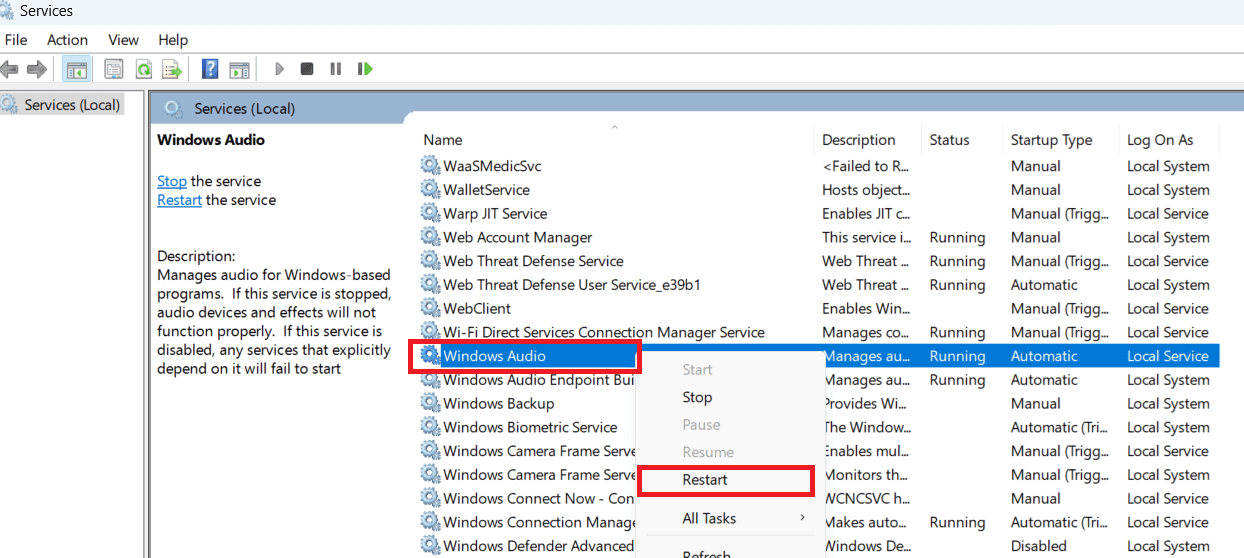Click Running status of Web Account Manager
The height and width of the screenshot is (558, 1244).
[957, 237]
